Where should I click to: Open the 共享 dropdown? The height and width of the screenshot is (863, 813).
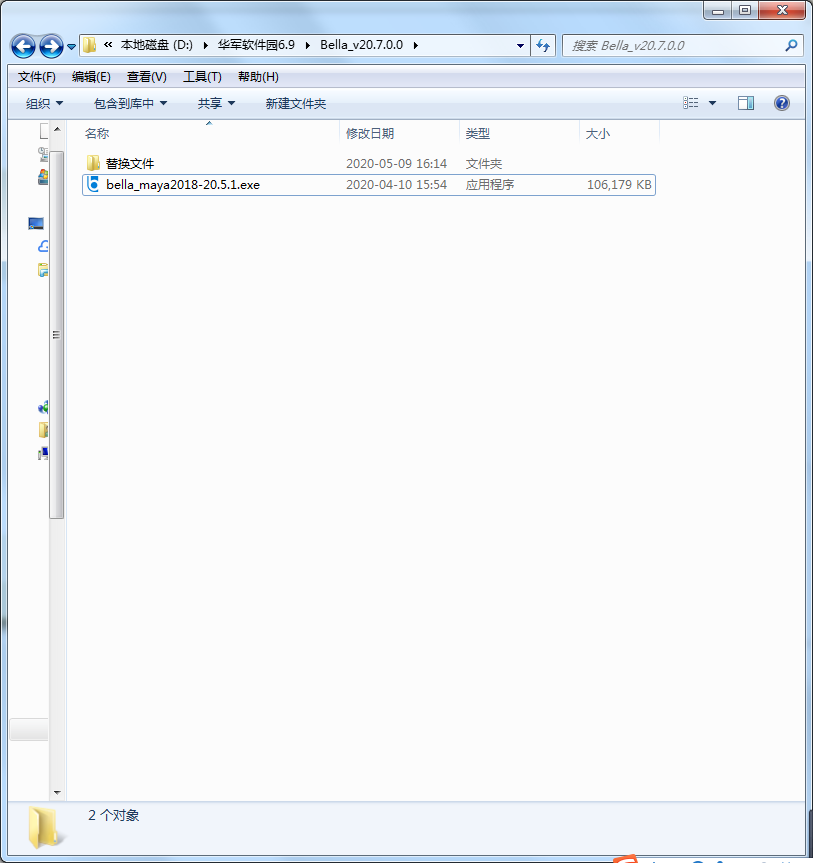tap(216, 103)
